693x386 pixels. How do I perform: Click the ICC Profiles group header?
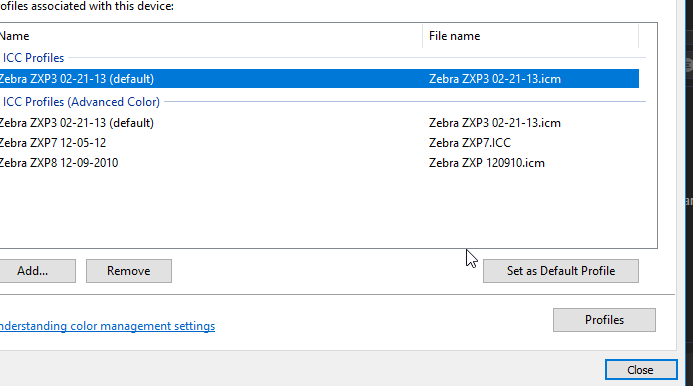click(34, 58)
